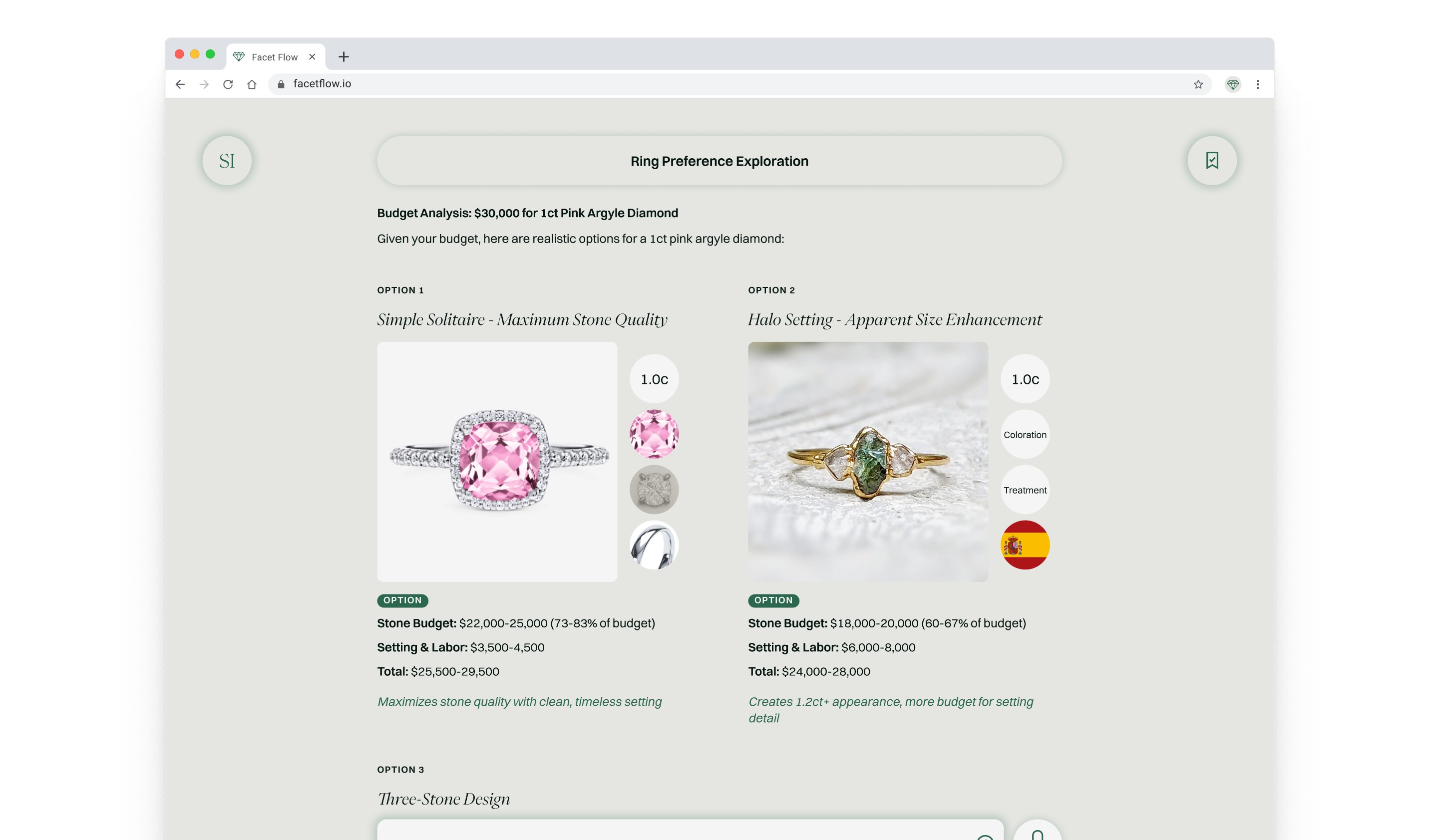This screenshot has width=1441, height=840.
Task: Click the Coloration chip on Option 2
Action: (x=1025, y=434)
